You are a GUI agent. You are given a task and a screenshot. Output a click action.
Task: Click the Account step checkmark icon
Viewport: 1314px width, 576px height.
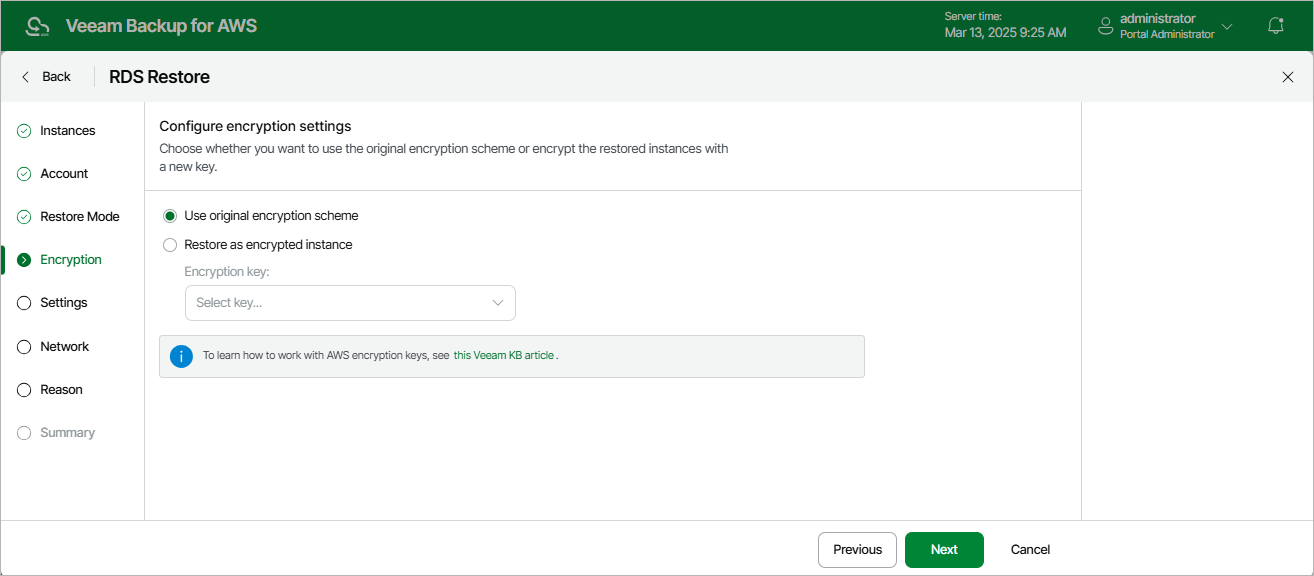point(25,174)
